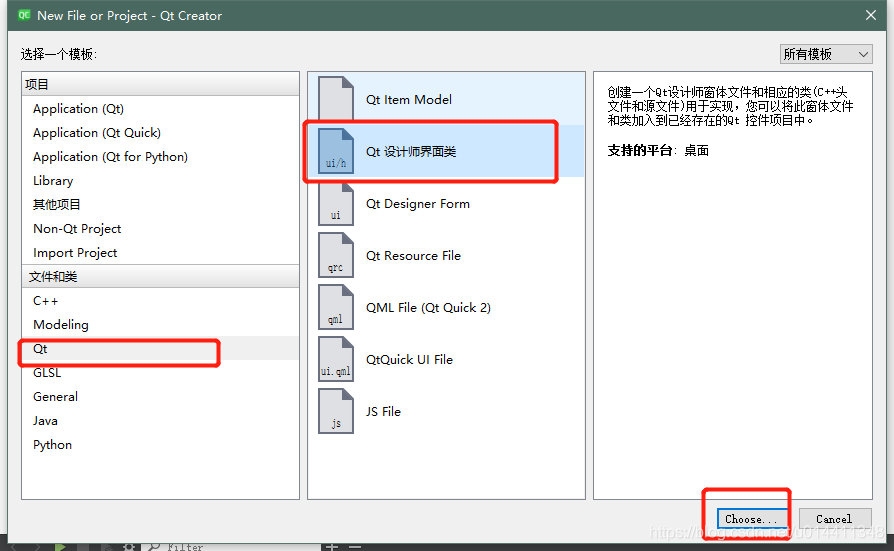
Task: Close the New File or Project dialog
Action: click(871, 15)
